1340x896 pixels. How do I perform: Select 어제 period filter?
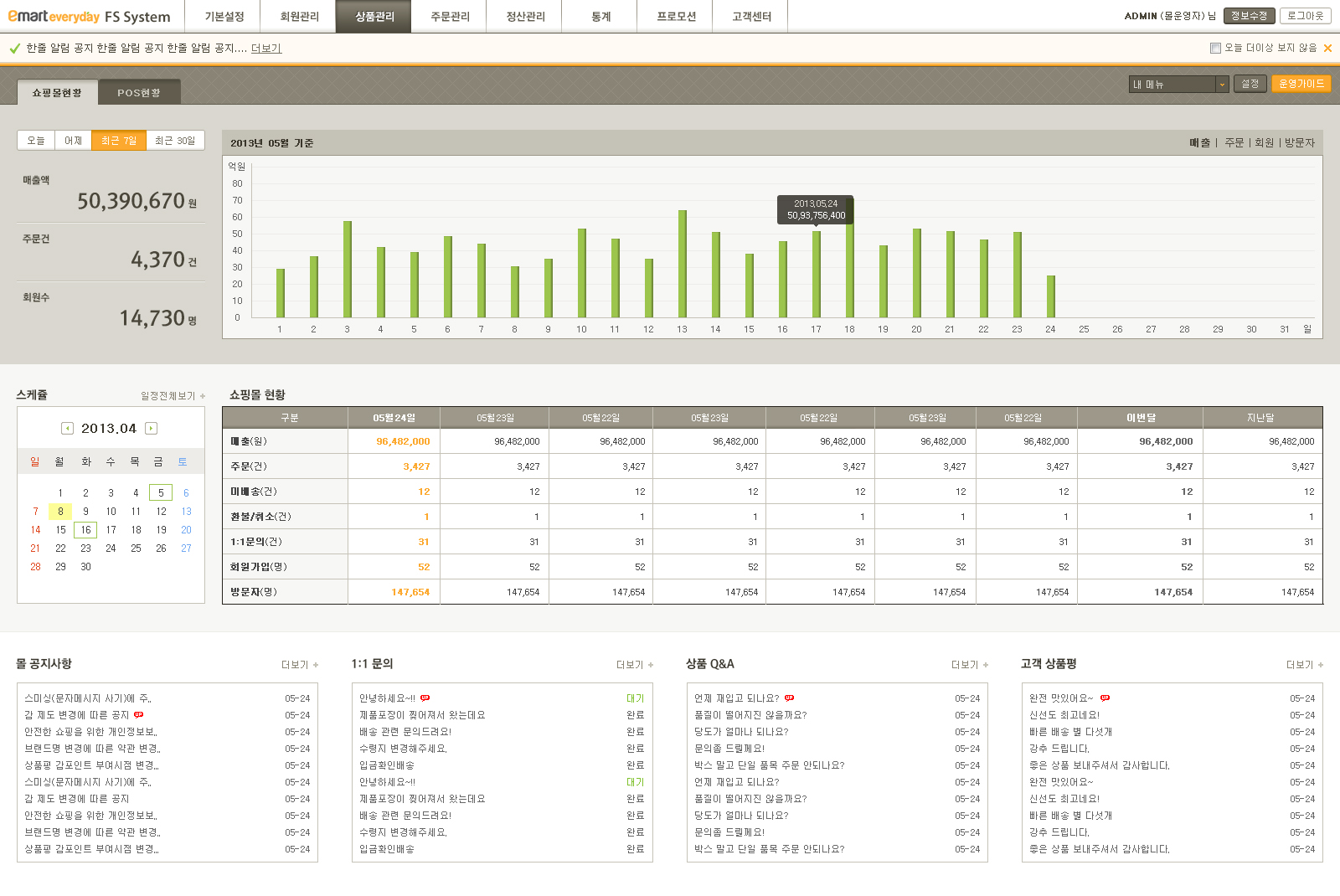click(74, 141)
